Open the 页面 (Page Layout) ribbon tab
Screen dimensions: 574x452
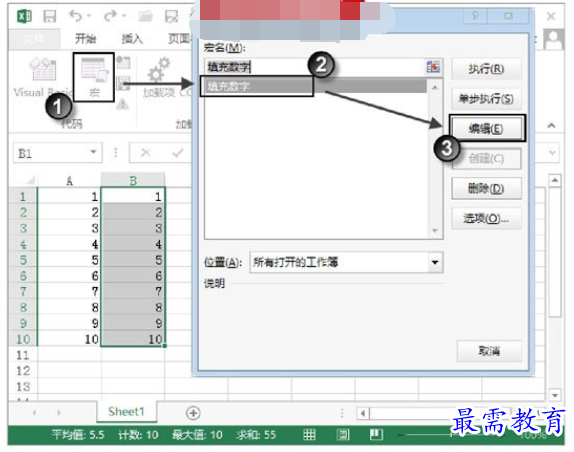179,38
